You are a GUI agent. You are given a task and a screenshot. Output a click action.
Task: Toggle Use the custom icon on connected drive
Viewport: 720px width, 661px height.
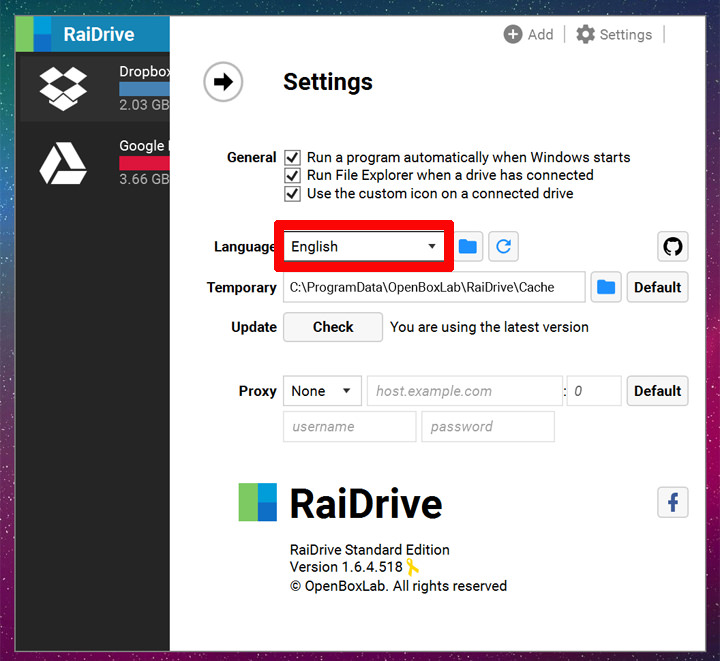click(292, 194)
